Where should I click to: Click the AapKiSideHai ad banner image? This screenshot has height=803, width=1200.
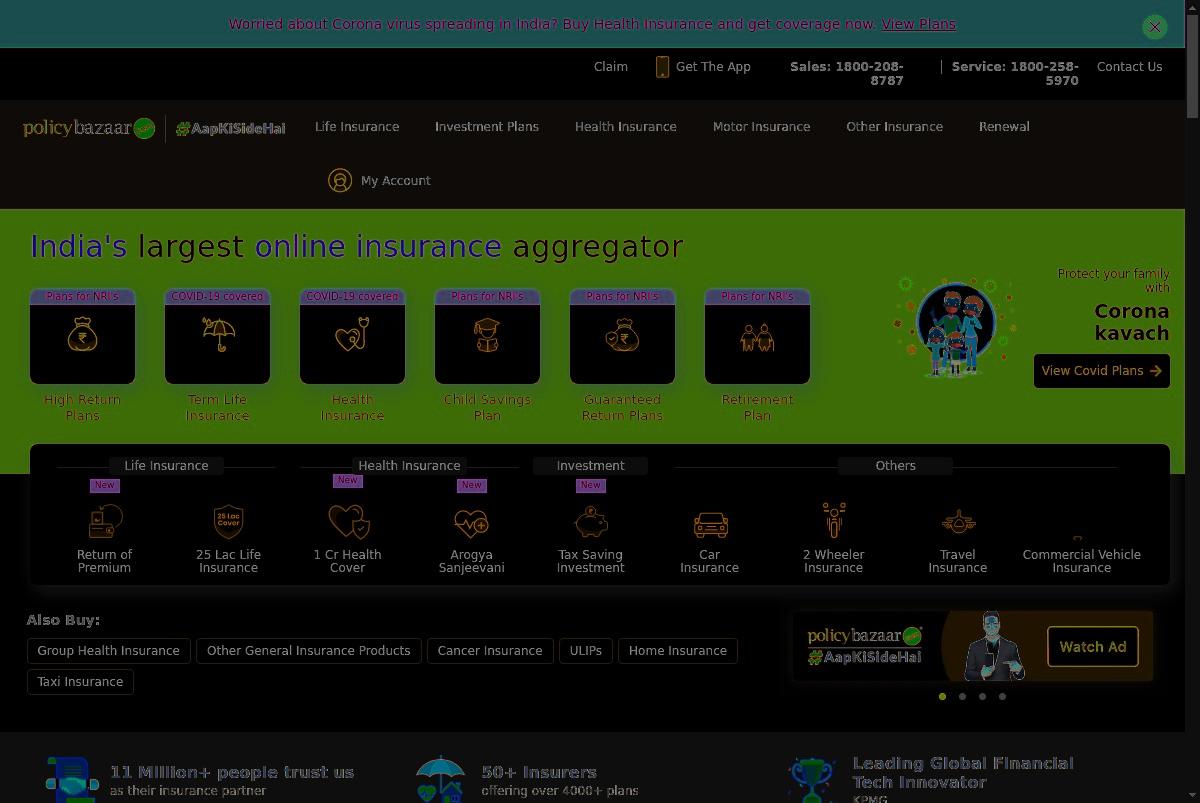click(973, 647)
